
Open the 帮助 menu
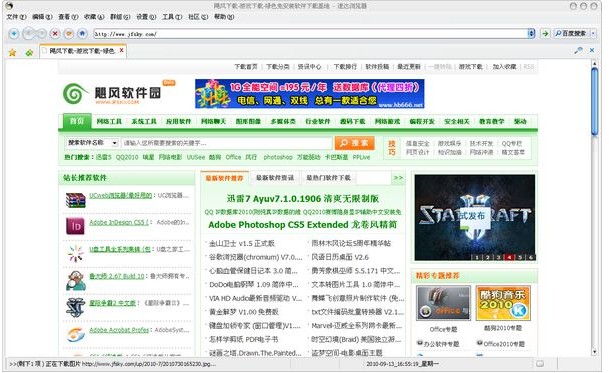point(224,17)
